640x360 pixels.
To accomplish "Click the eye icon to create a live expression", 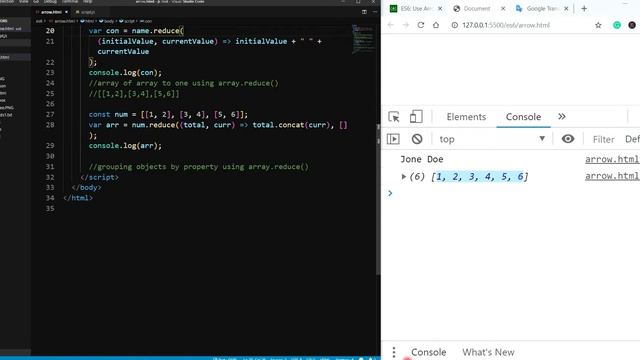I will (x=568, y=139).
